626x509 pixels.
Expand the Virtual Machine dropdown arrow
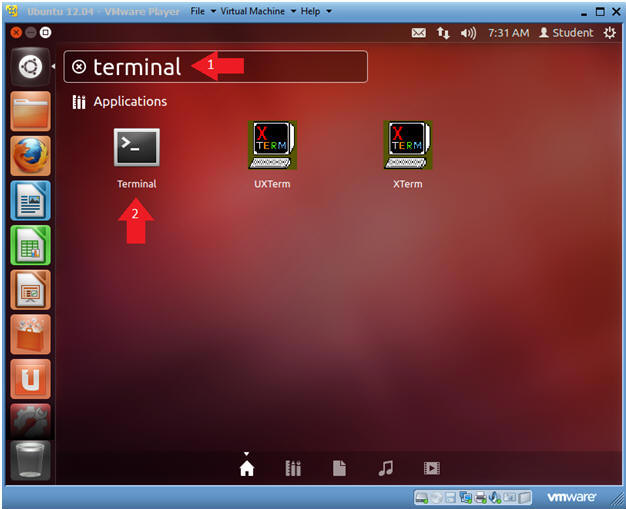[293, 11]
